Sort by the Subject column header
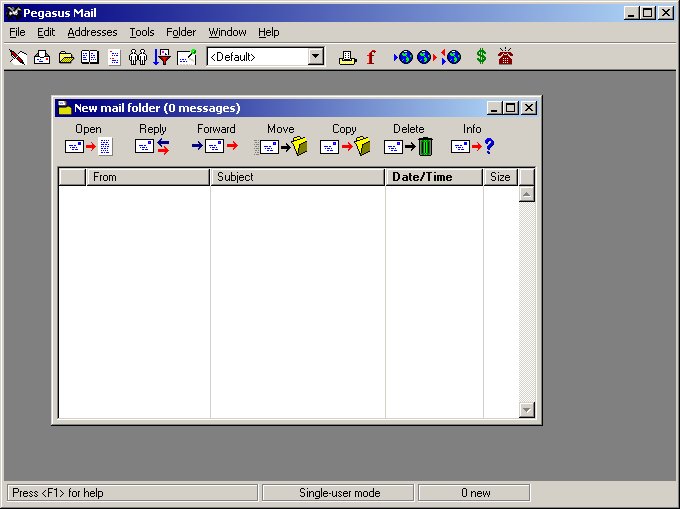The image size is (680, 509). pos(298,177)
